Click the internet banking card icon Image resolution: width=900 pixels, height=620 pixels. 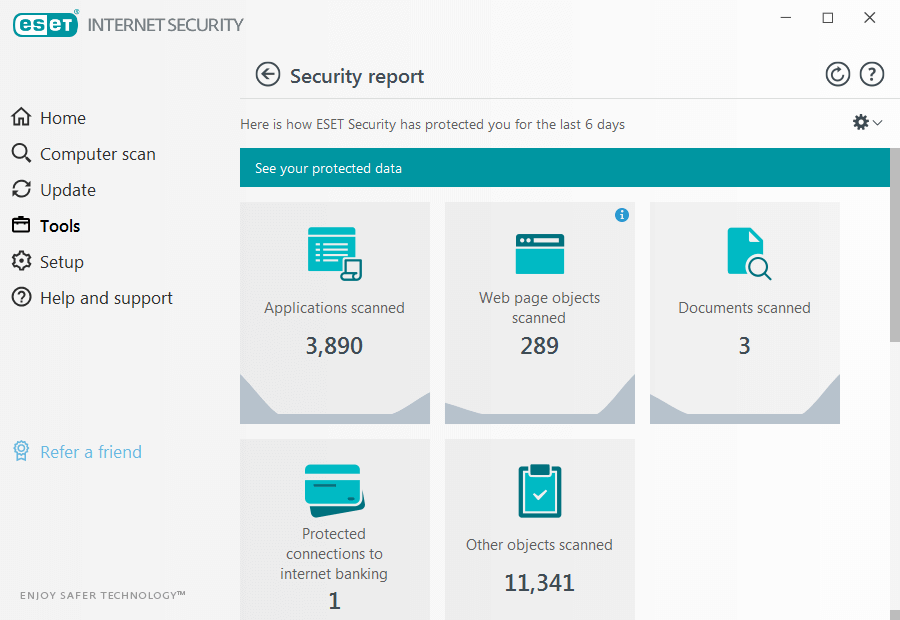(334, 489)
